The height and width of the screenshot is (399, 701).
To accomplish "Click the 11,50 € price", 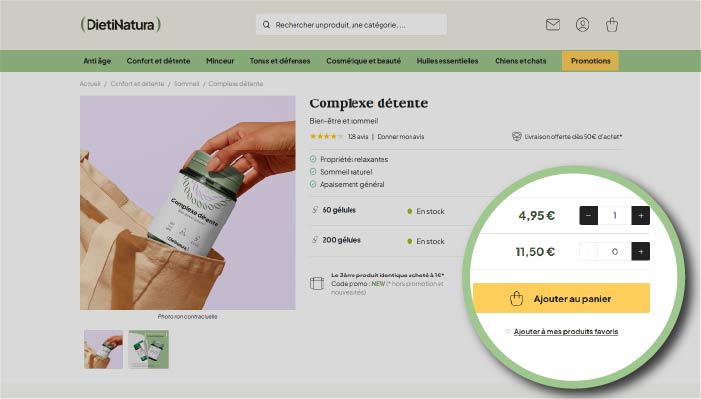I will pos(535,251).
